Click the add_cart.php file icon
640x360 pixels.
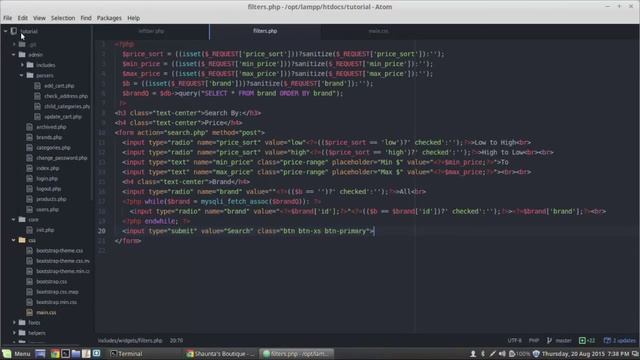tap(38, 86)
